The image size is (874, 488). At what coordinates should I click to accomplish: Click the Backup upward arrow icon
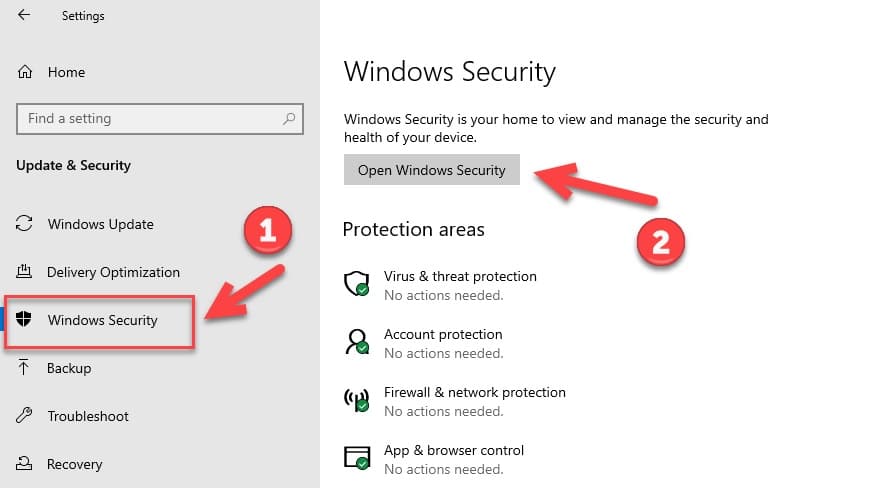pos(23,367)
